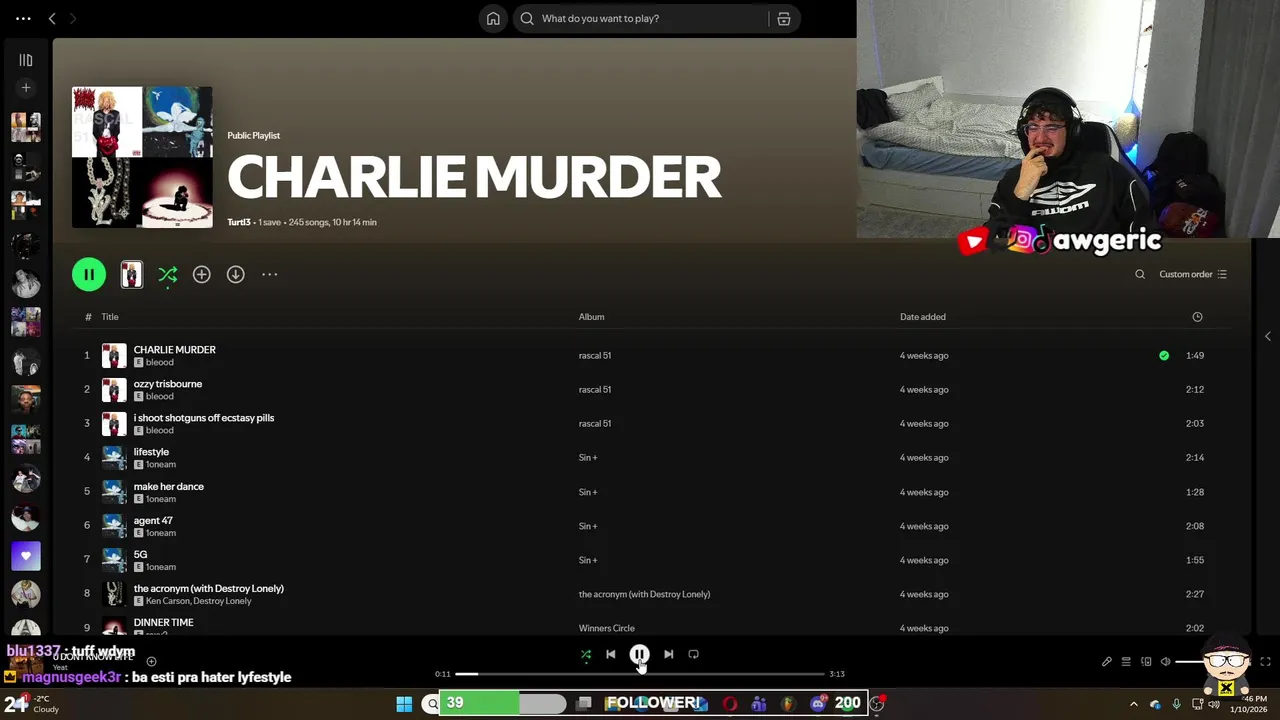Open Opera browser from taskbar
This screenshot has height=720, width=1280.
[730, 704]
